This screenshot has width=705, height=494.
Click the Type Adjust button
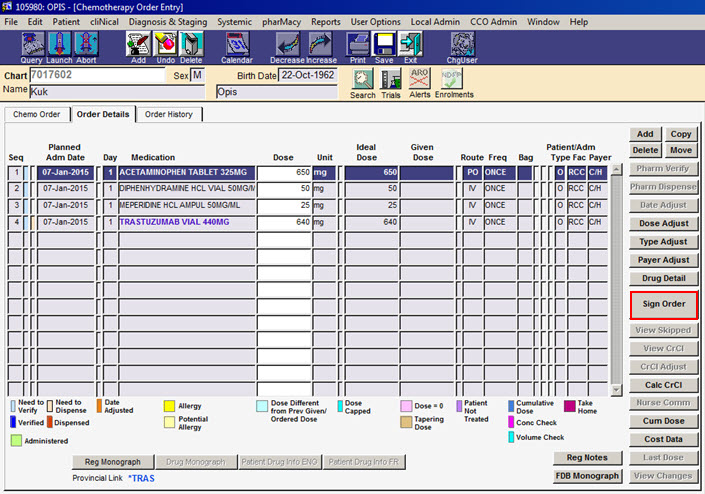(x=664, y=242)
